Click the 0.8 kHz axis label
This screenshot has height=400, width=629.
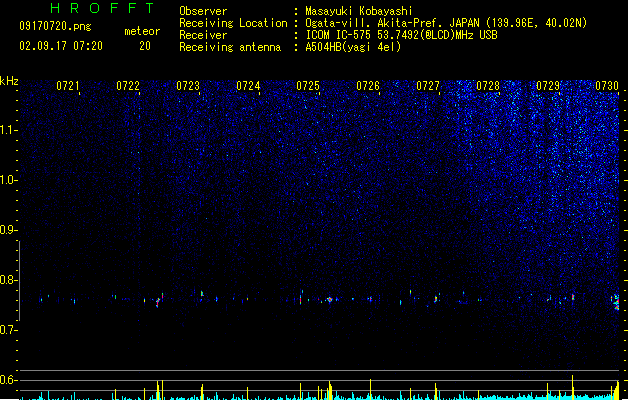point(9,280)
